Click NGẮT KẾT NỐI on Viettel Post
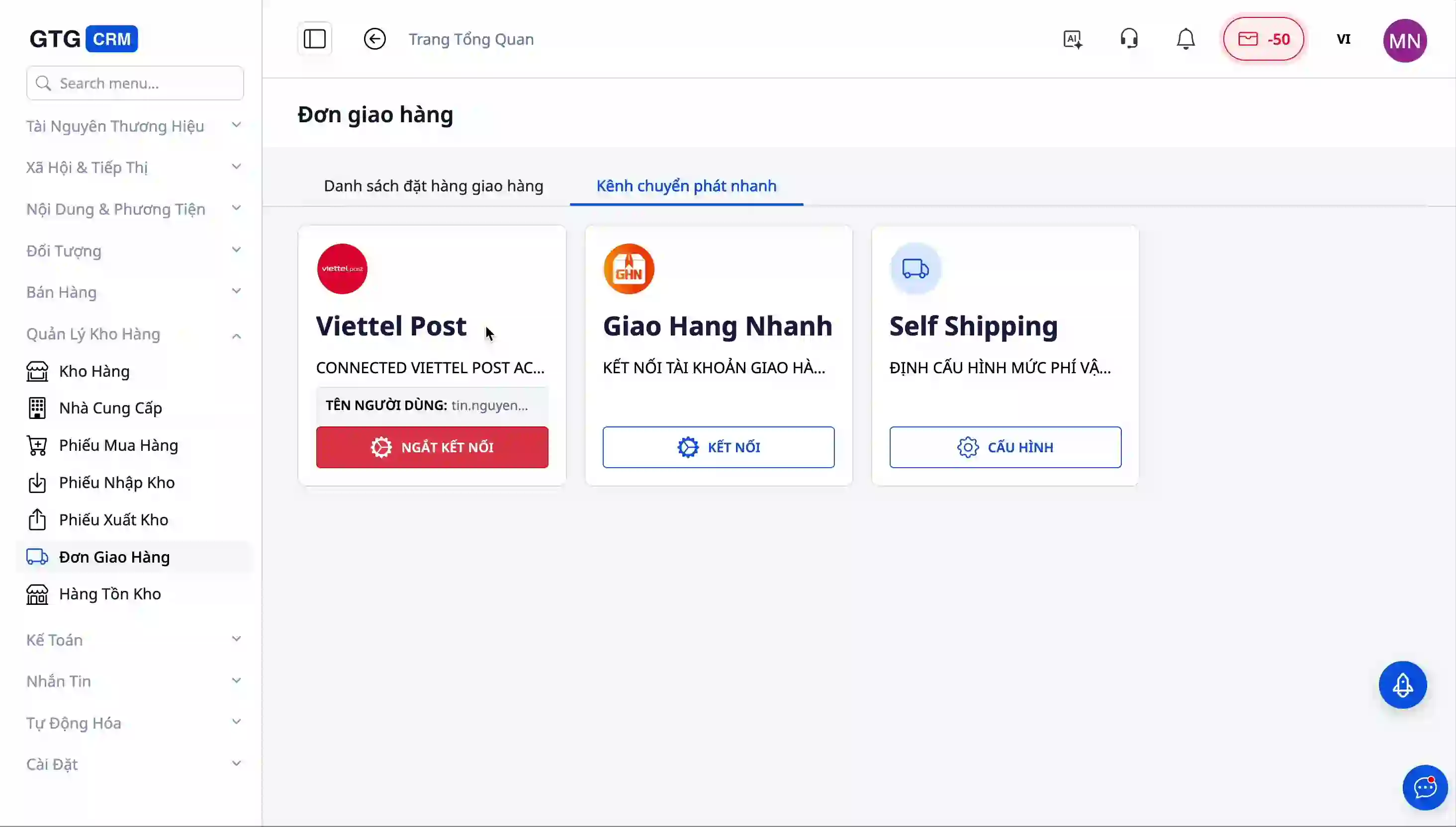This screenshot has height=827, width=1456. pos(432,447)
